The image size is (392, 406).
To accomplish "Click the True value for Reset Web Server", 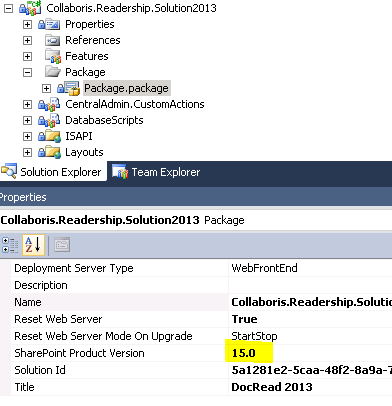I will coord(244,319).
